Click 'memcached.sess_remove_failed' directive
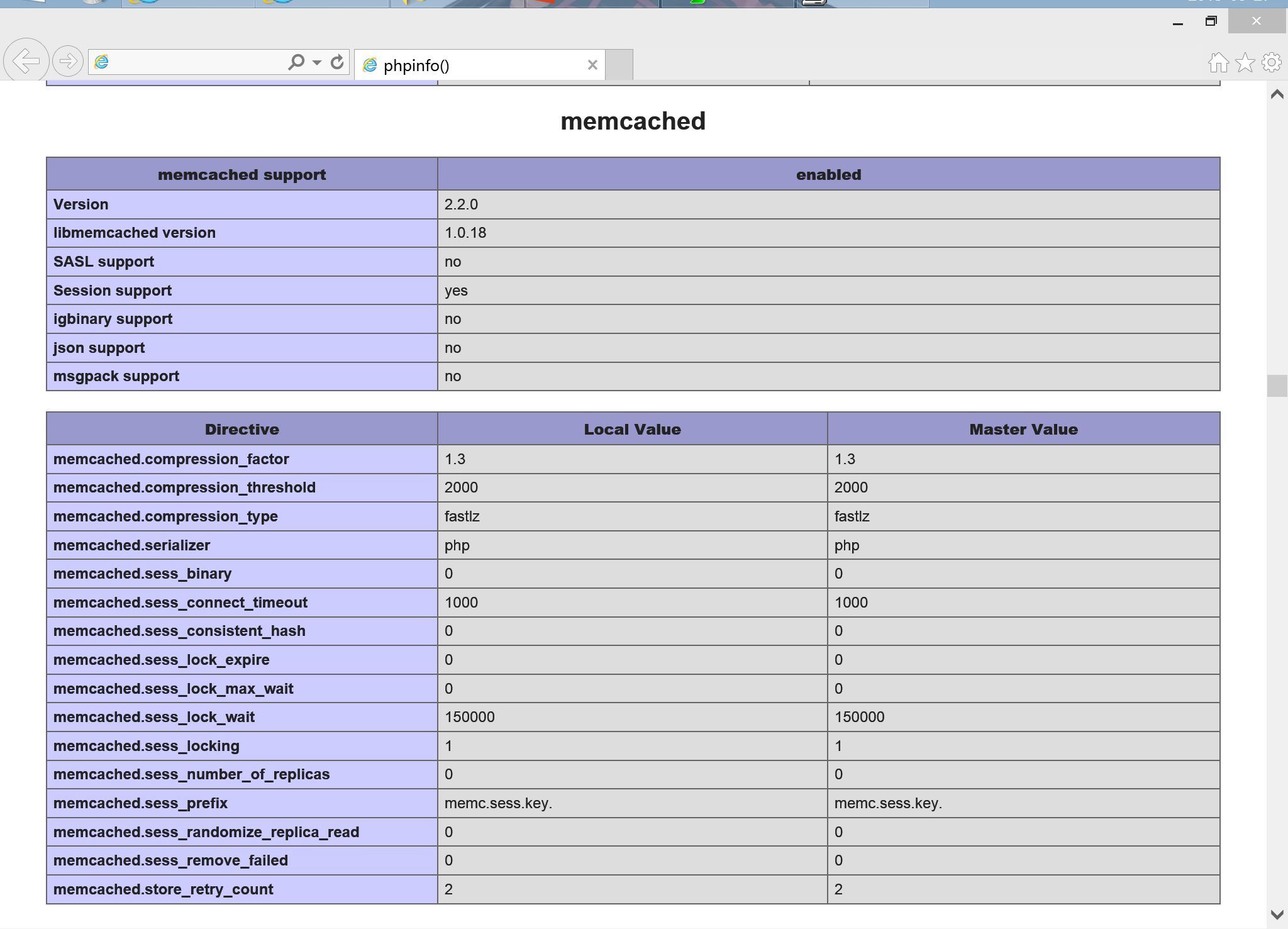 click(x=170, y=860)
